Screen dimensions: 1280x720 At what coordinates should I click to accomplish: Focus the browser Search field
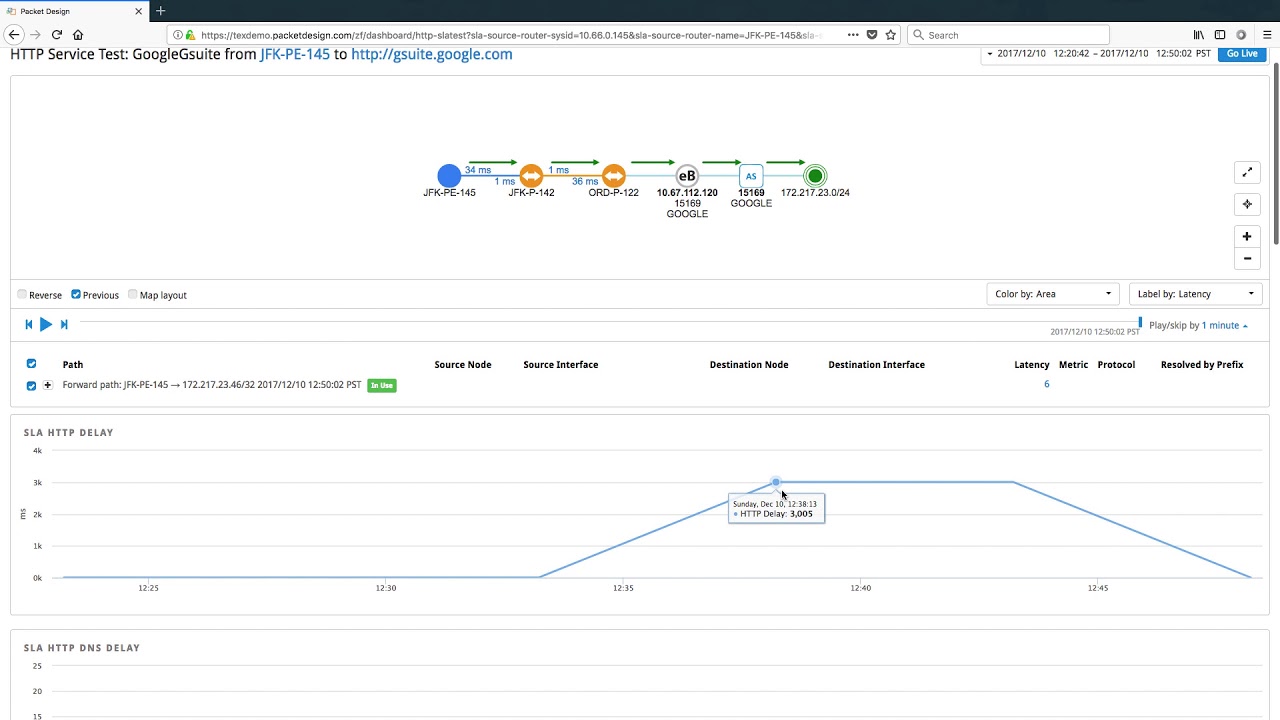1008,35
